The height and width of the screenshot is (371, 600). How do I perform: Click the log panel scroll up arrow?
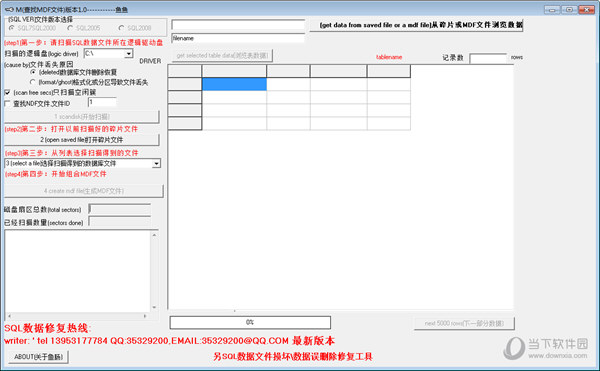coord(154,235)
